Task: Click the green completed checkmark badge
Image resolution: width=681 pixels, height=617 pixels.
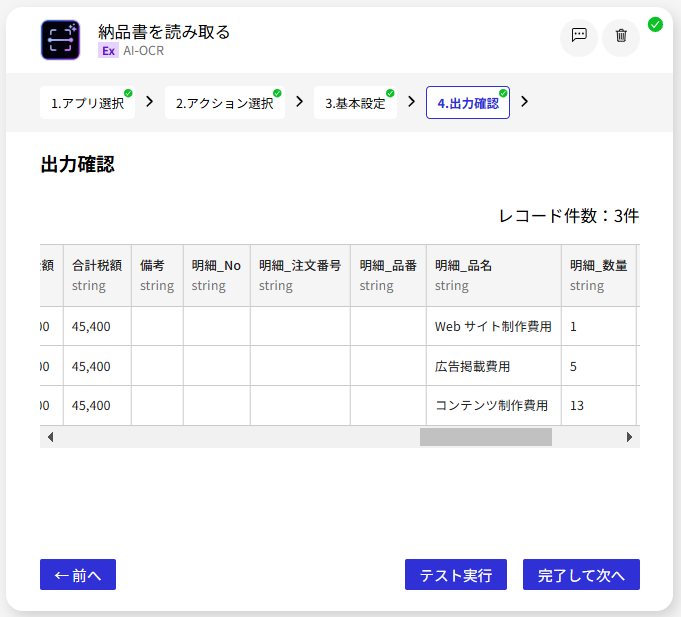Action: 655,24
